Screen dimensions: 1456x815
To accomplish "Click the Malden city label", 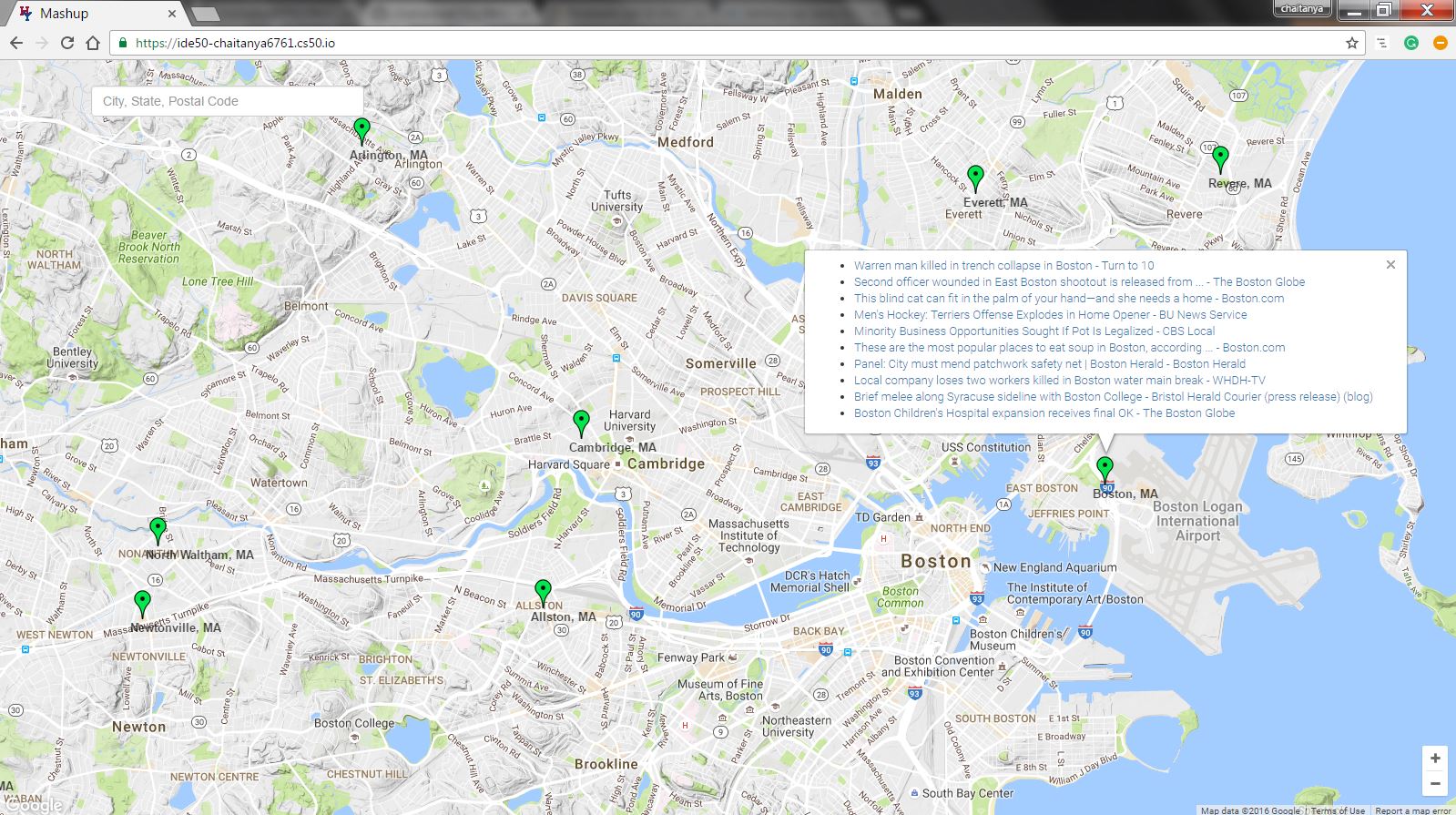I will coord(898,94).
